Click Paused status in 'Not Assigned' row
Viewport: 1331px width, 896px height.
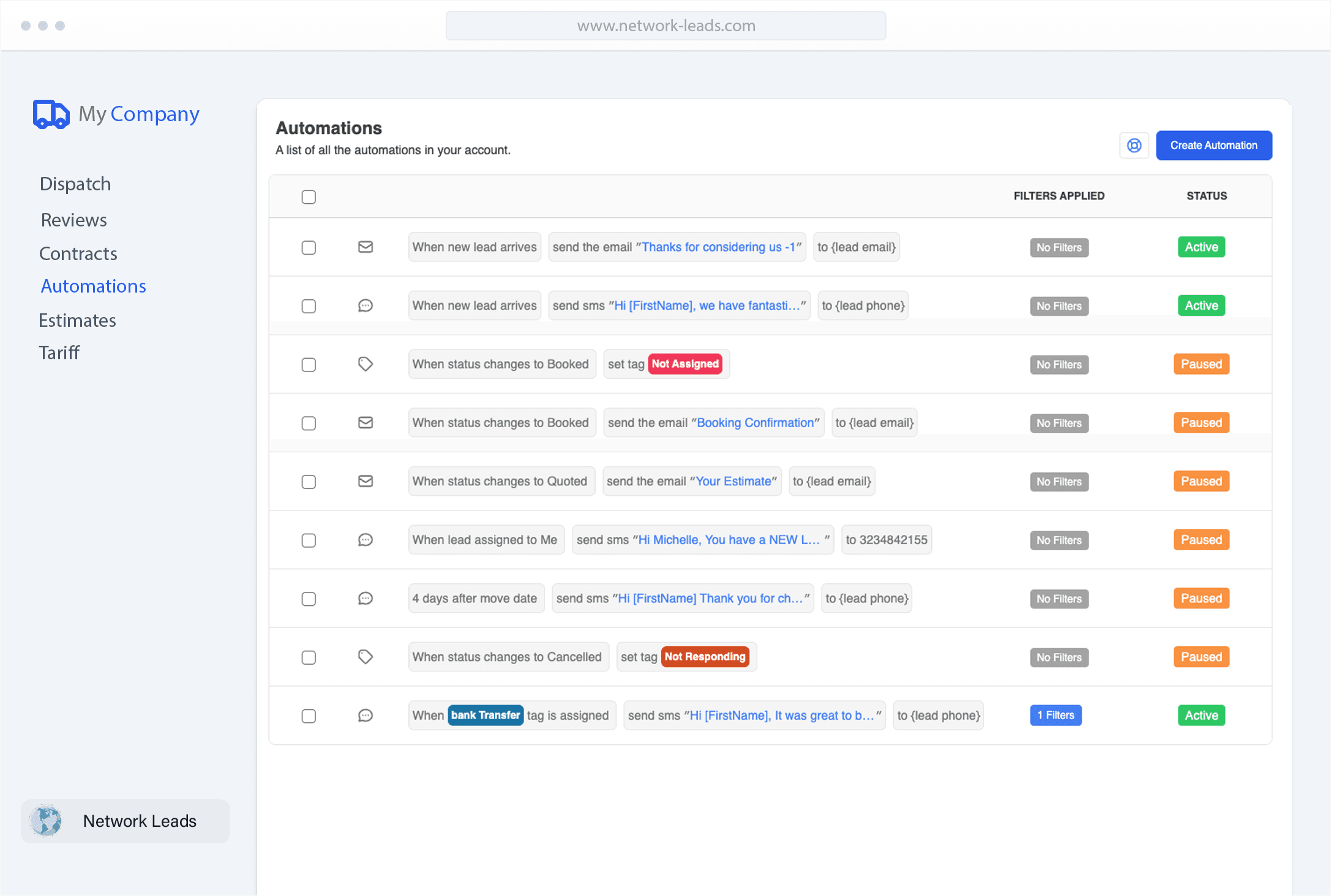[x=1201, y=364]
